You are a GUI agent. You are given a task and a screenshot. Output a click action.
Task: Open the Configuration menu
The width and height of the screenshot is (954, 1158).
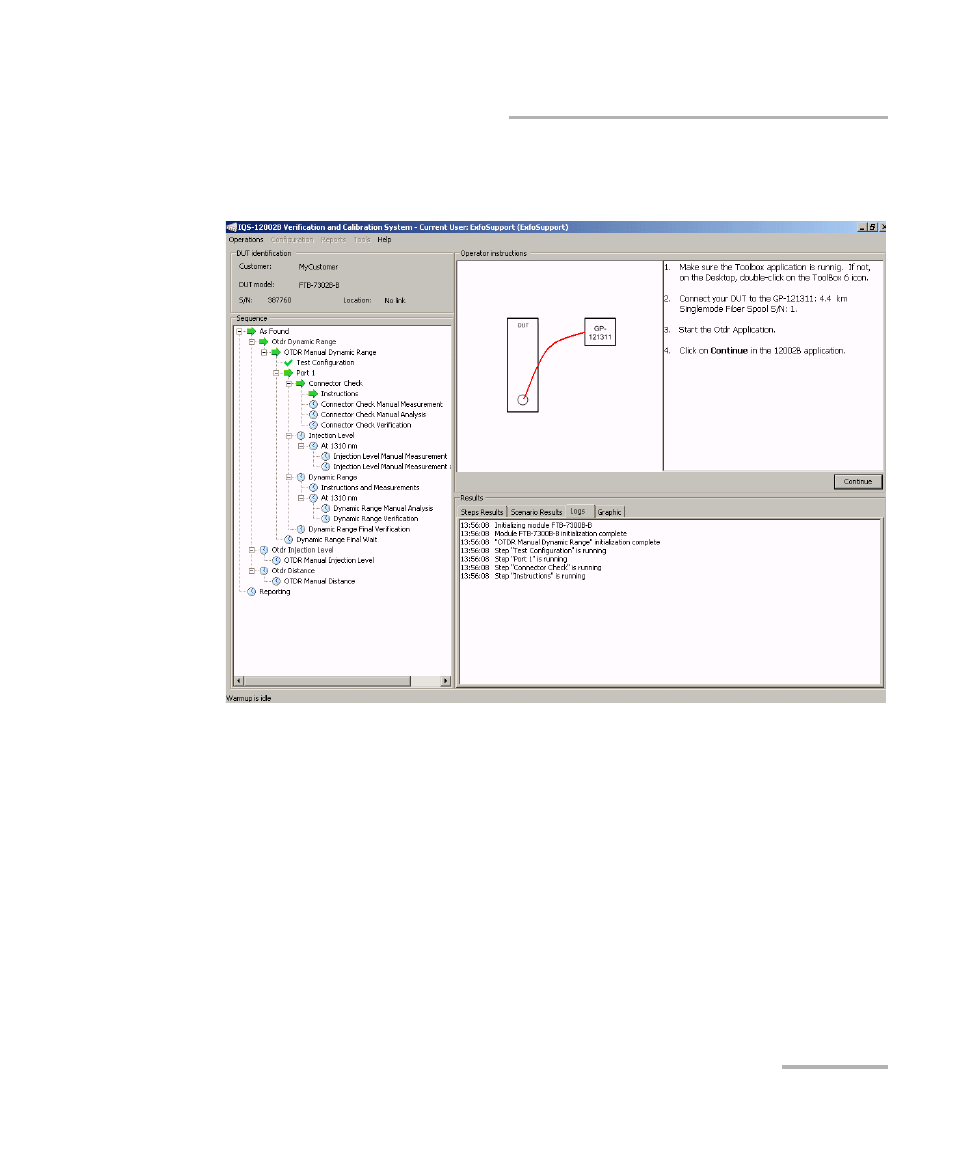[x=292, y=240]
